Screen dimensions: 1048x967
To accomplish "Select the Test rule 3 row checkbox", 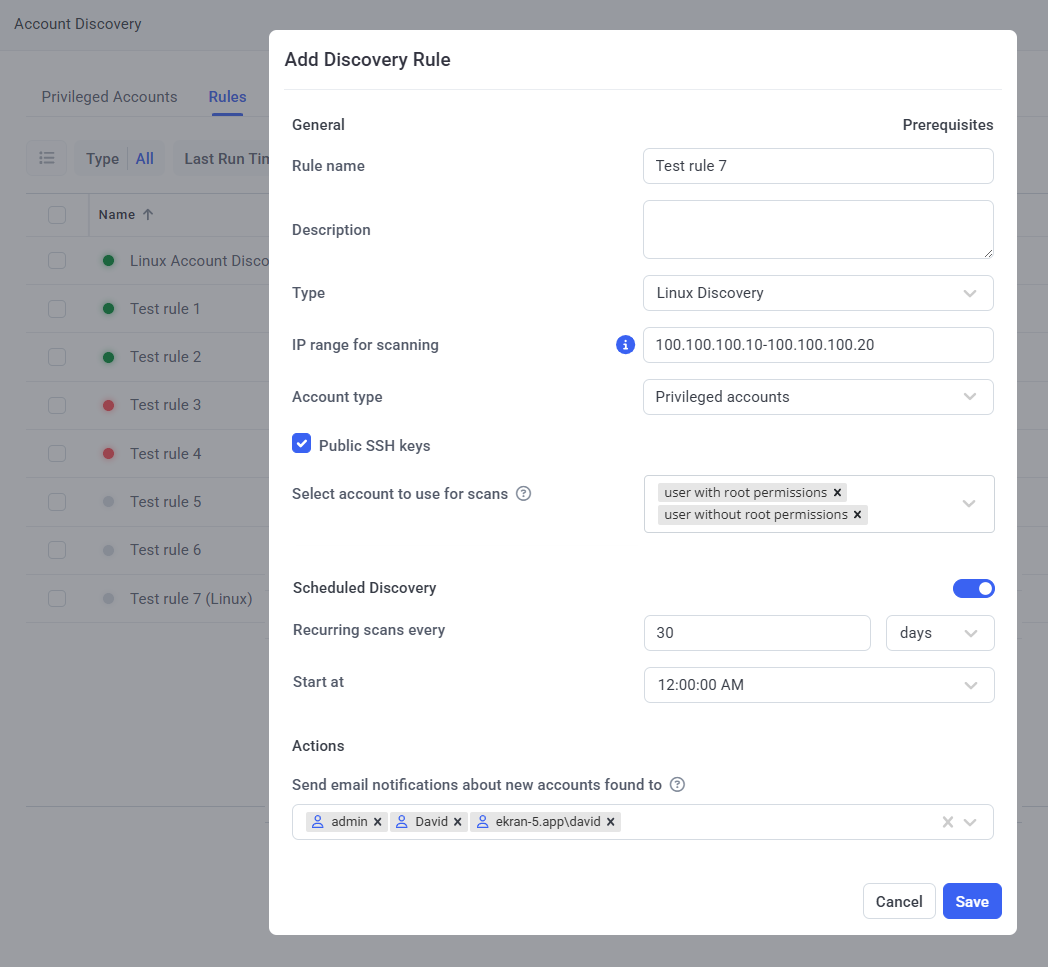I will pyautogui.click(x=57, y=405).
